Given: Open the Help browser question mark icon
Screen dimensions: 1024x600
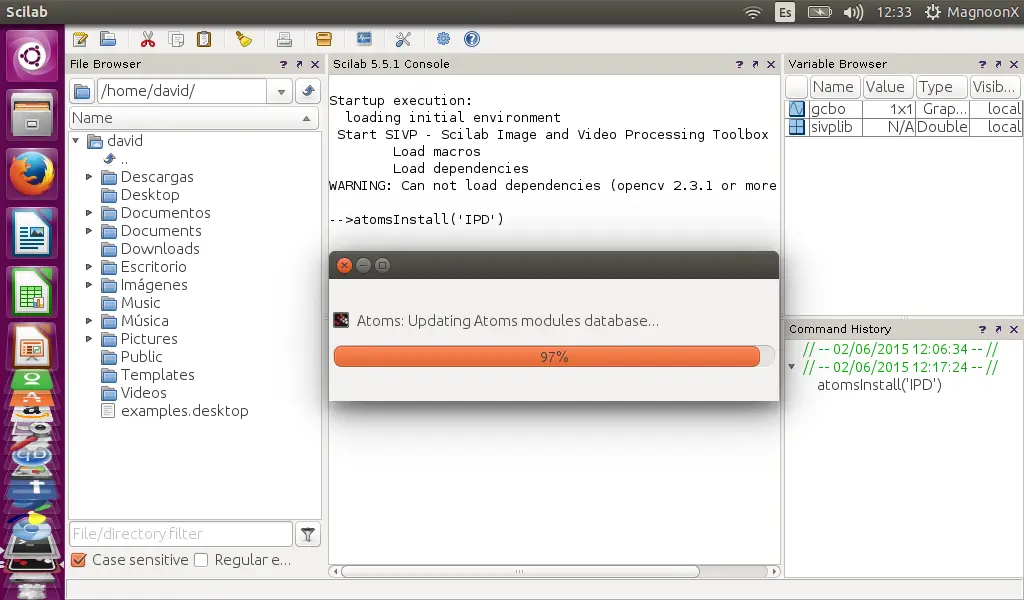Looking at the screenshot, I should [x=472, y=39].
